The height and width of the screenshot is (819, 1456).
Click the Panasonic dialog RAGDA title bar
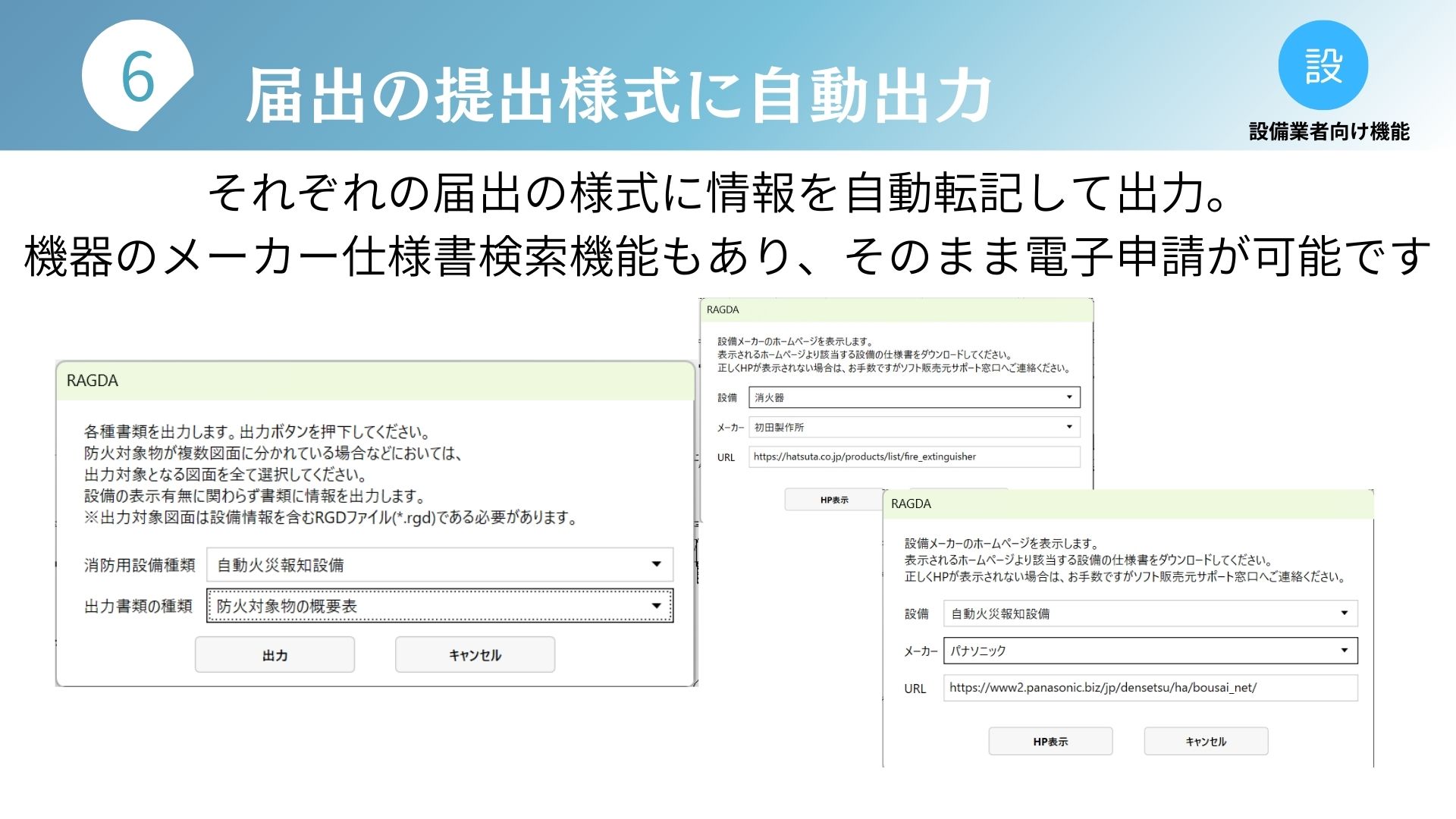pyautogui.click(x=1128, y=504)
